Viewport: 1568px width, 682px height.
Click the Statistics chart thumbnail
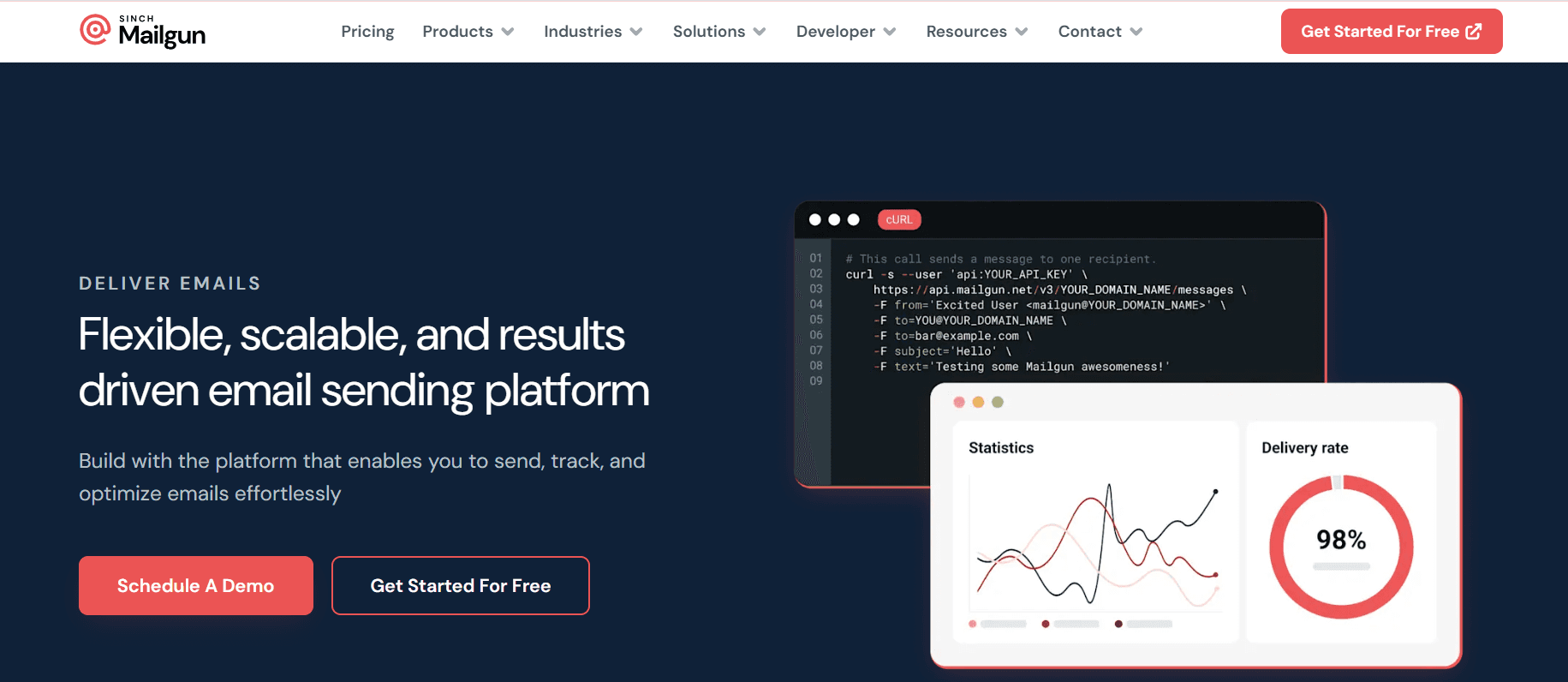[1095, 531]
